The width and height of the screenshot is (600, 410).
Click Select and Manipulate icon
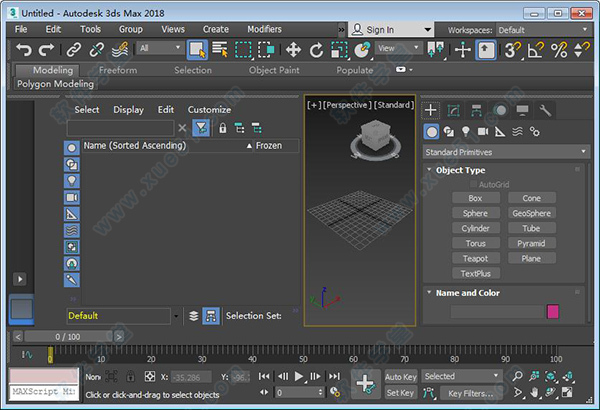coord(463,50)
